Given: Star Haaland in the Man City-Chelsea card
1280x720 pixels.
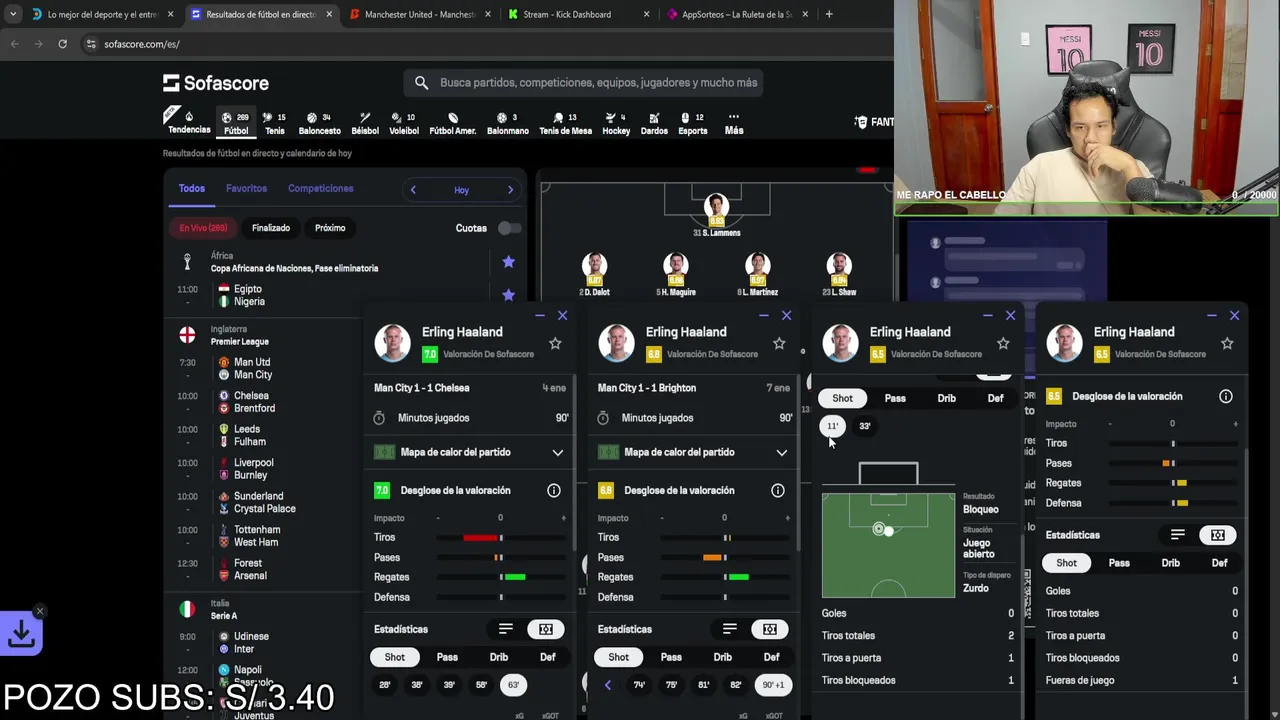Looking at the screenshot, I should 555,343.
